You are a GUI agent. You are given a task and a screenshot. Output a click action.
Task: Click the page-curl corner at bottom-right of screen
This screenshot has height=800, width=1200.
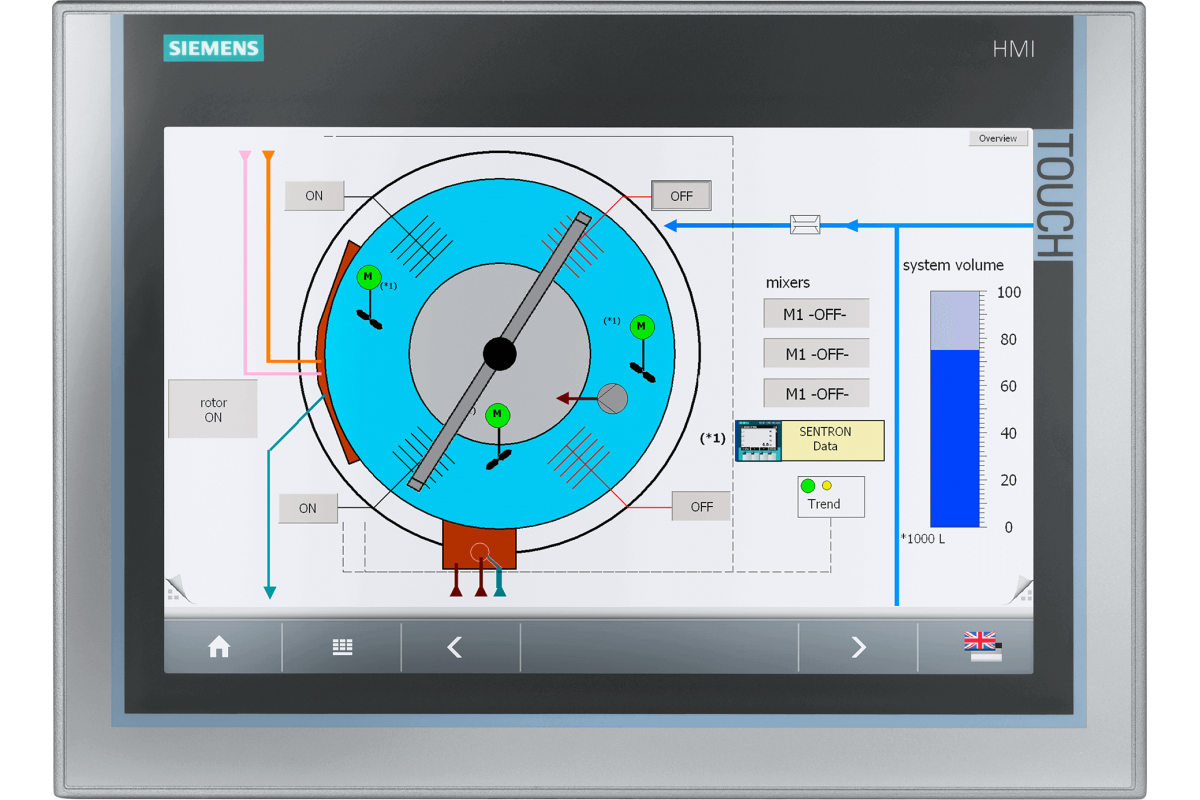coord(1020,590)
